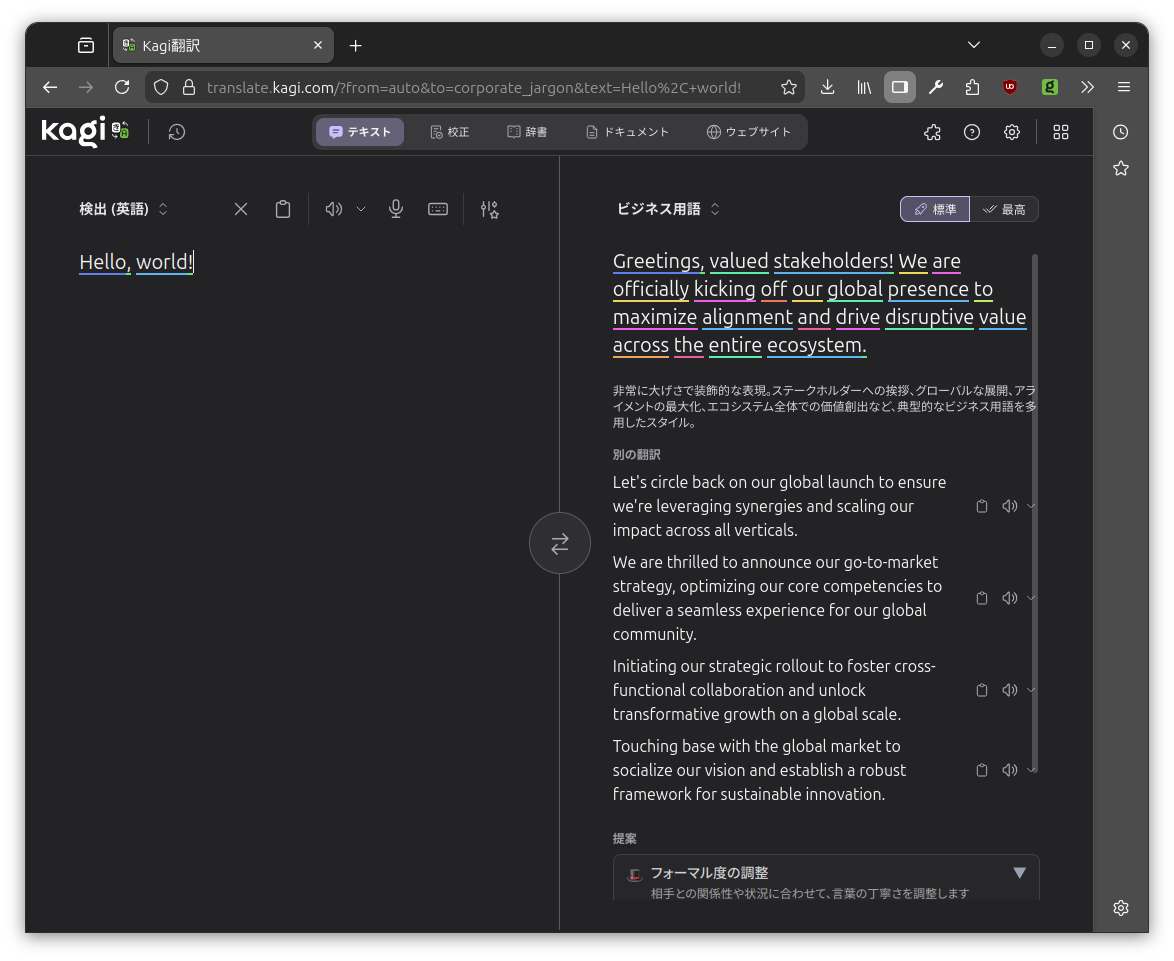The image size is (1174, 961).
Task: Open the virtual keyboard icon
Action: coord(438,209)
